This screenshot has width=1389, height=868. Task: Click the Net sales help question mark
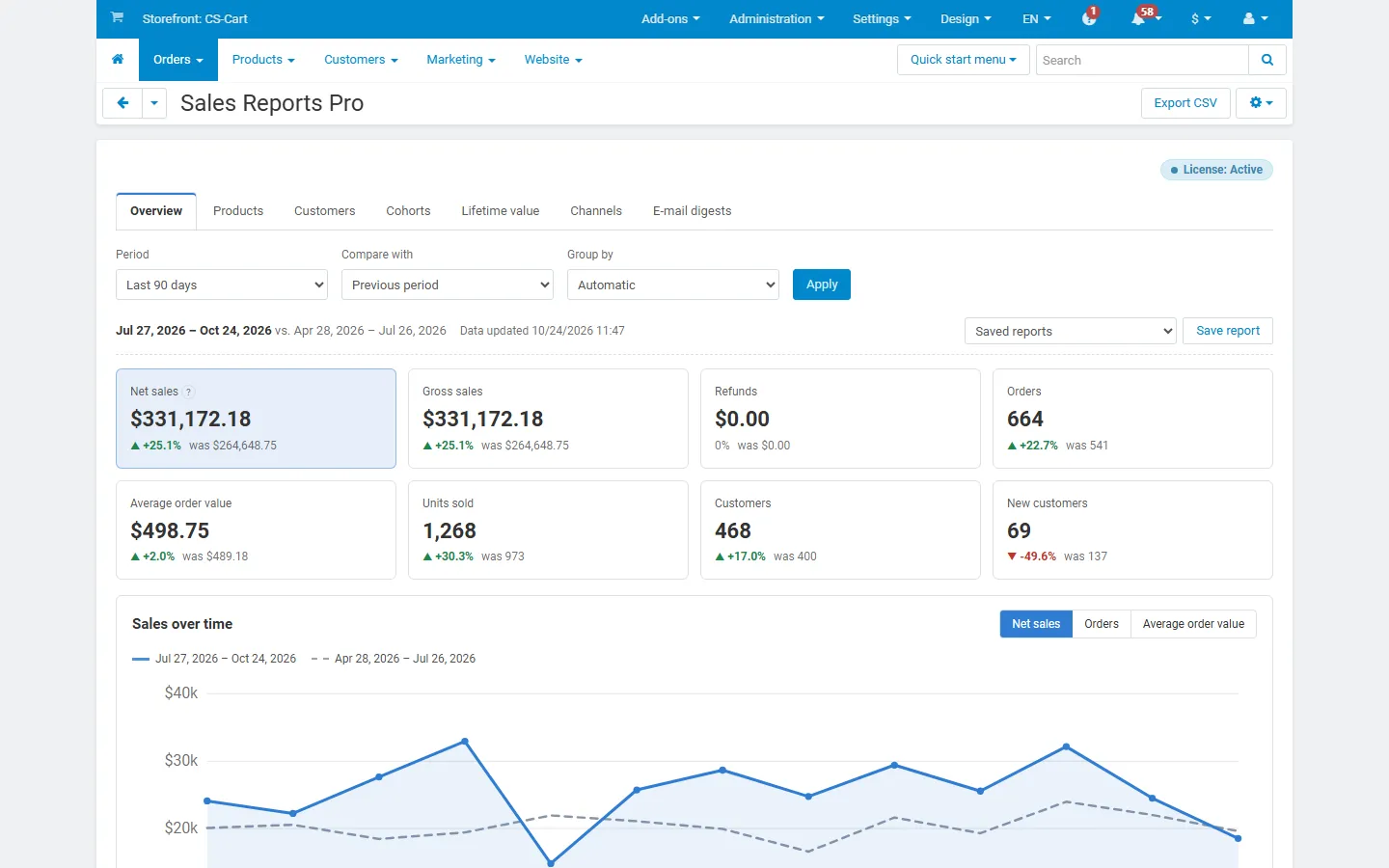(x=189, y=392)
